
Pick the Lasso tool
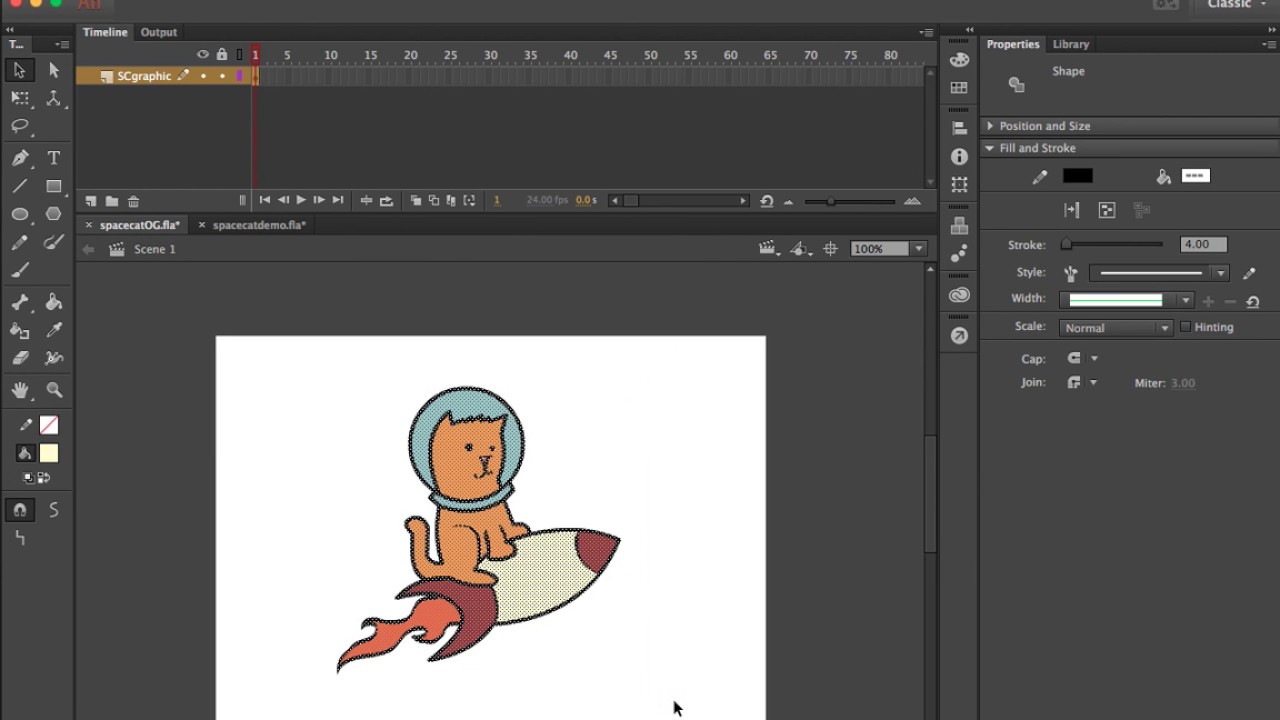click(19, 126)
